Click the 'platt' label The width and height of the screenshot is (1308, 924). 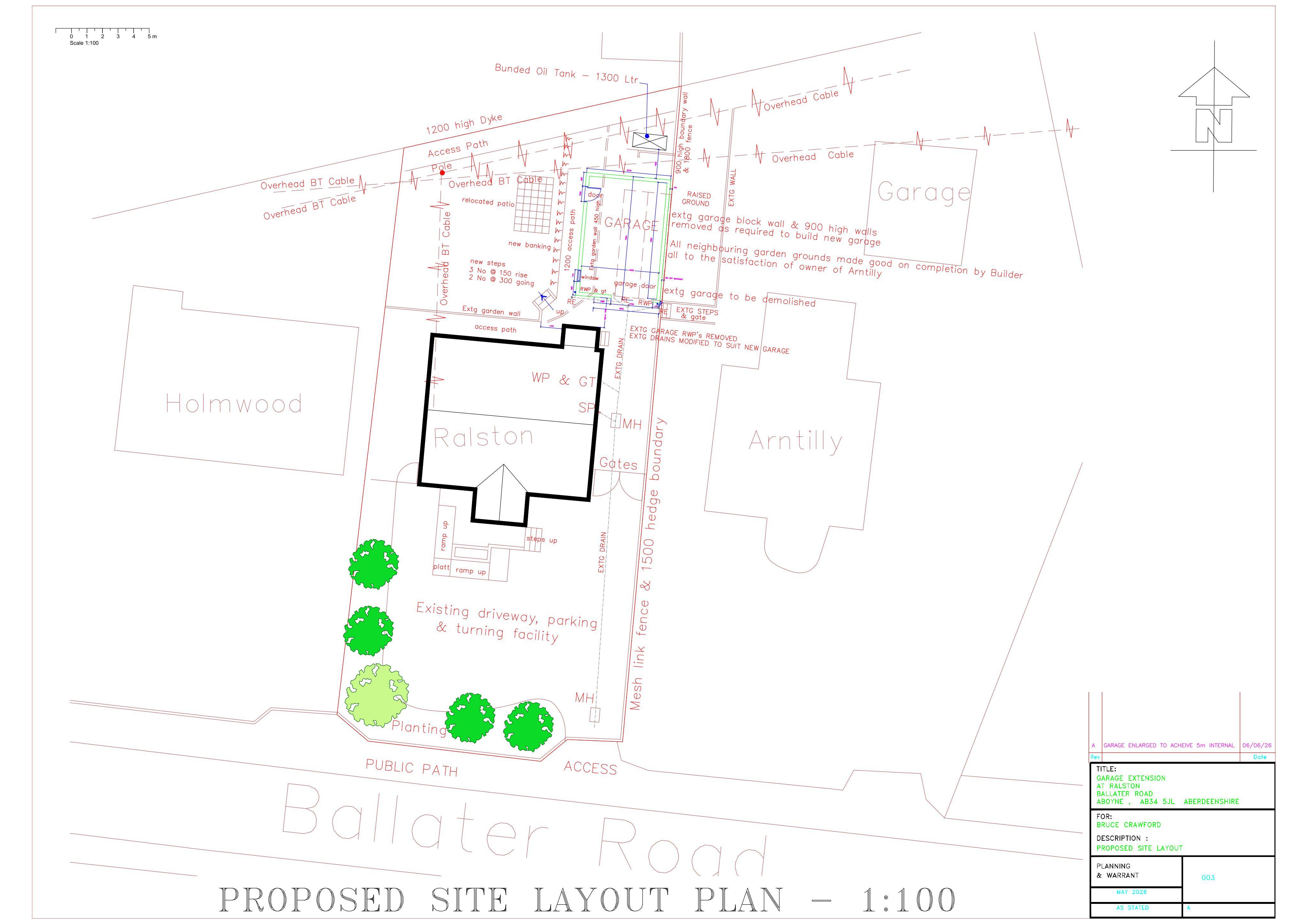coord(441,567)
